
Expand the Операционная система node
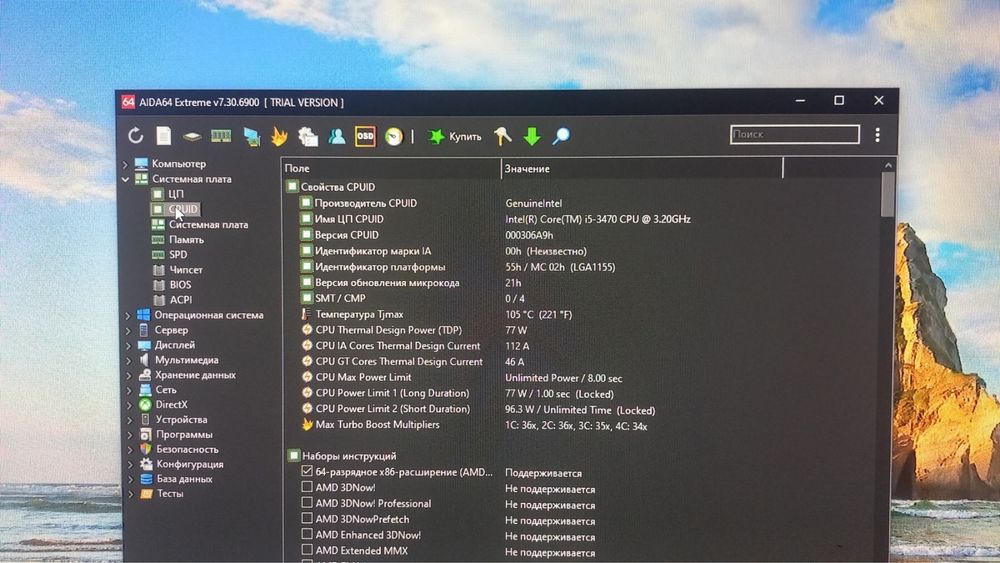[128, 316]
